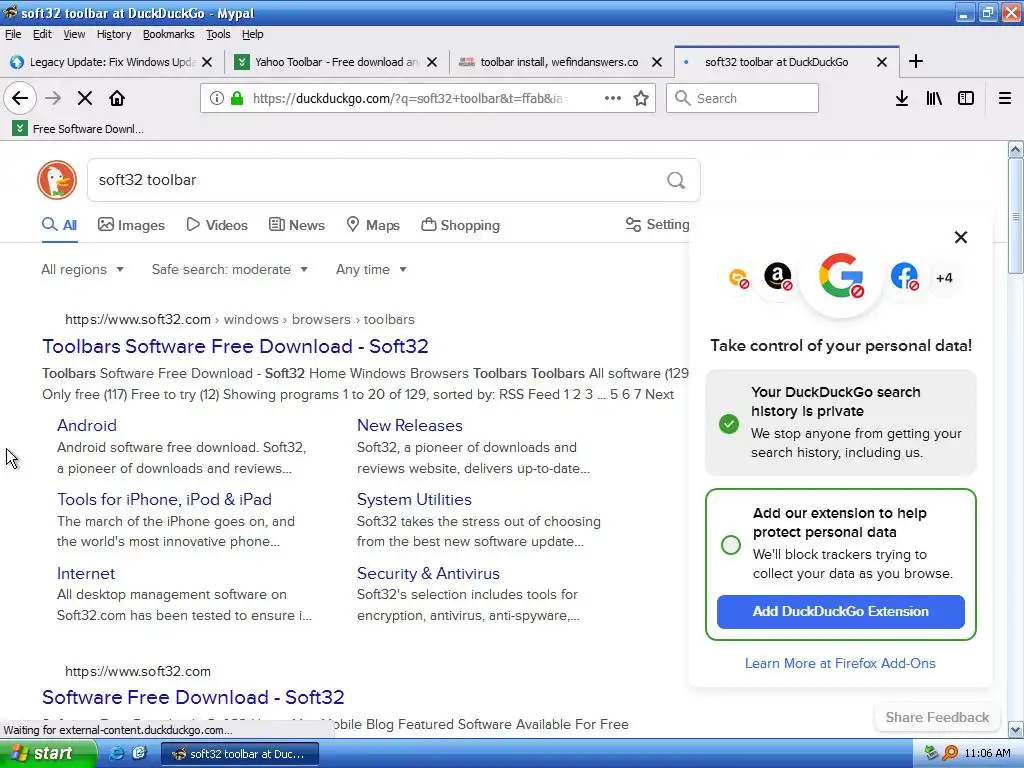Open page actions three-dot menu
Image resolution: width=1024 pixels, height=768 pixels.
(x=613, y=98)
